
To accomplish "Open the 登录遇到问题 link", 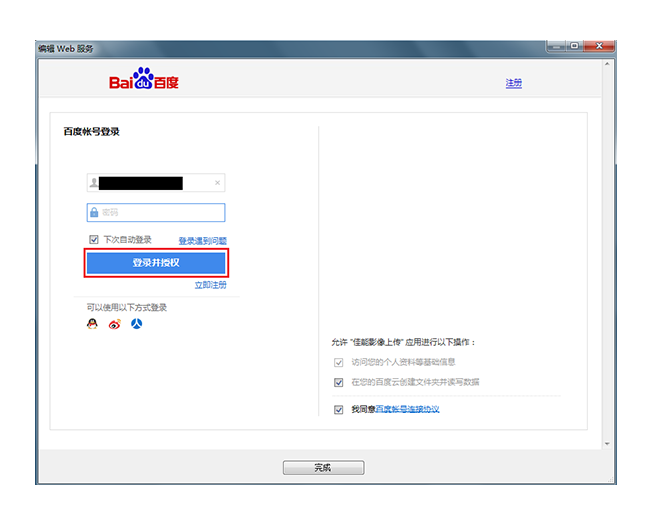I will (203, 241).
